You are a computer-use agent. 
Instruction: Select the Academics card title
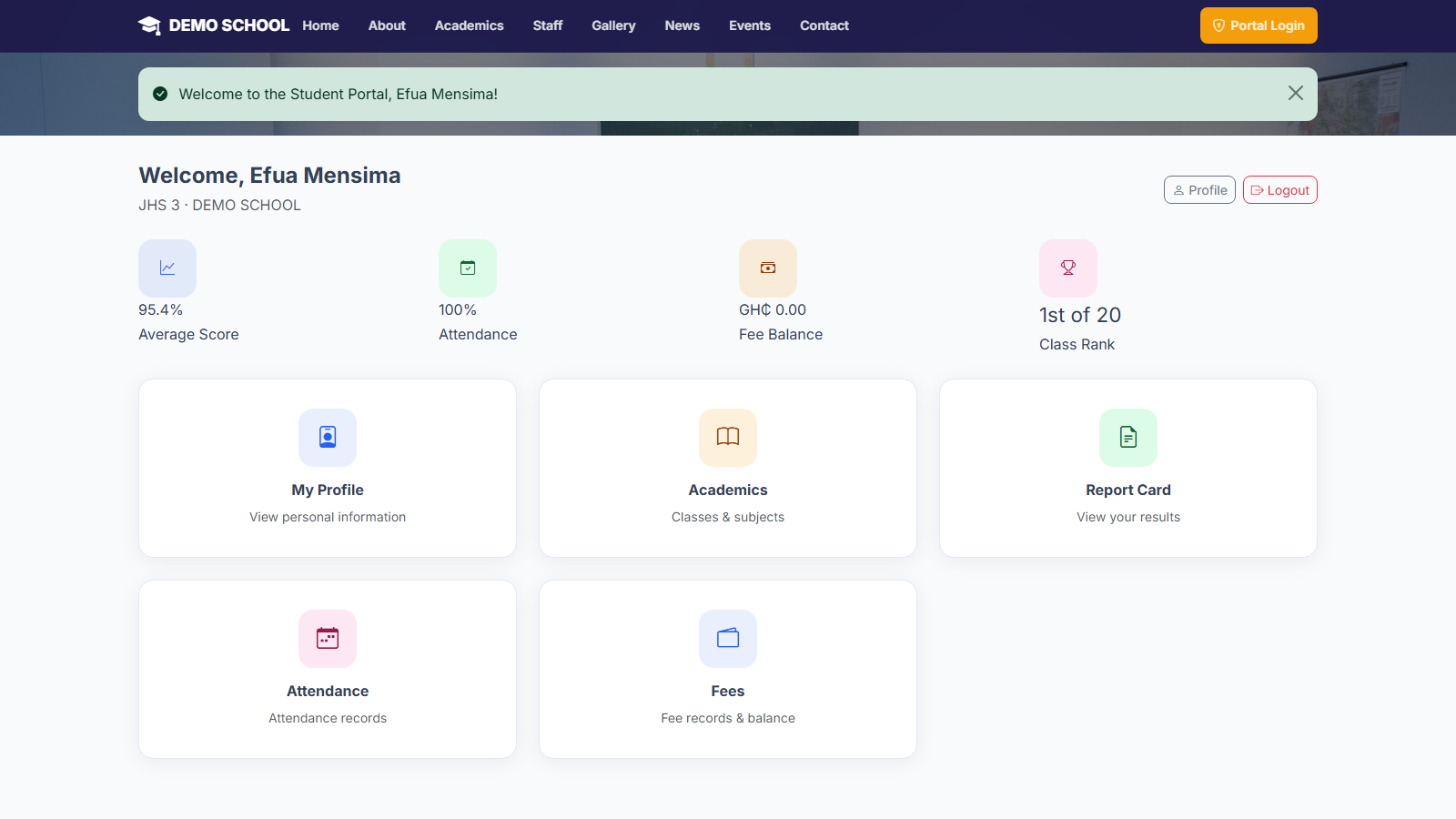728,490
